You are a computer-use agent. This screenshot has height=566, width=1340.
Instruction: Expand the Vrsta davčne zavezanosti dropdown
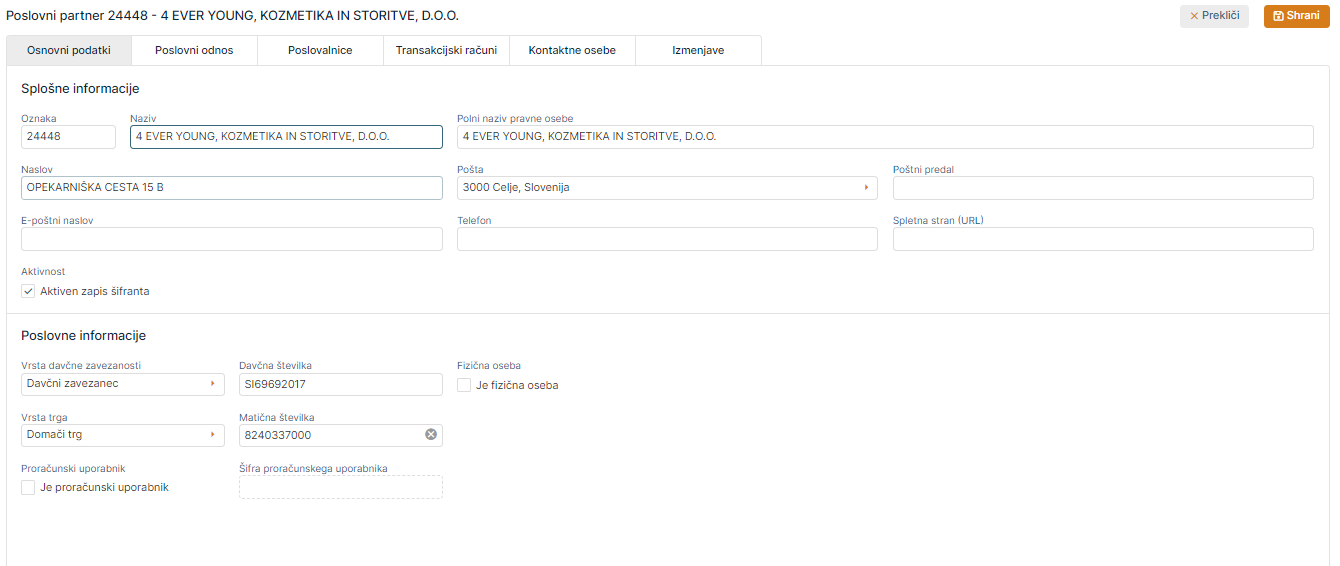click(123, 384)
